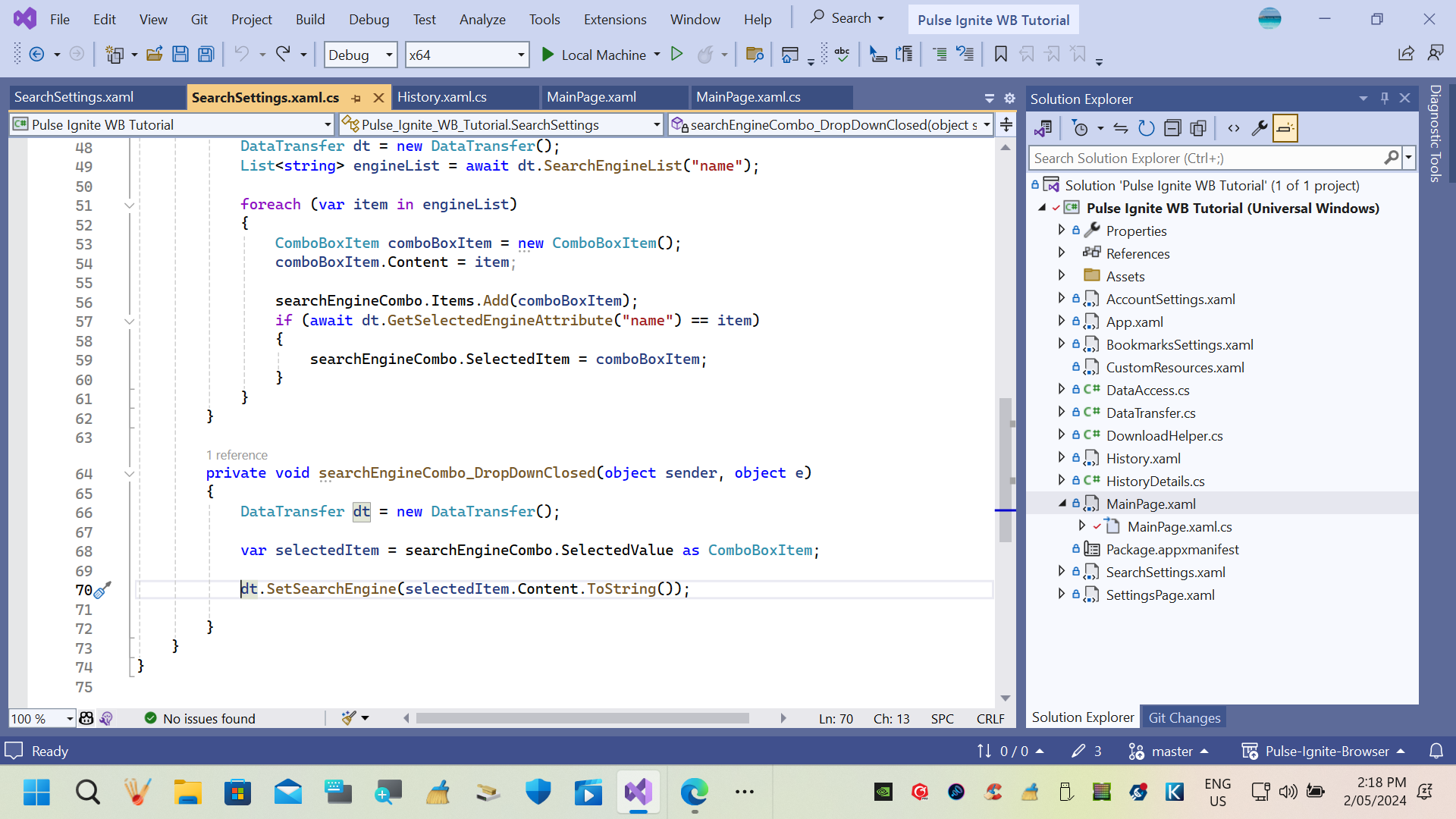Click the horizontal scrollbar in the editor
Screen dimensions: 1456x819
582,718
